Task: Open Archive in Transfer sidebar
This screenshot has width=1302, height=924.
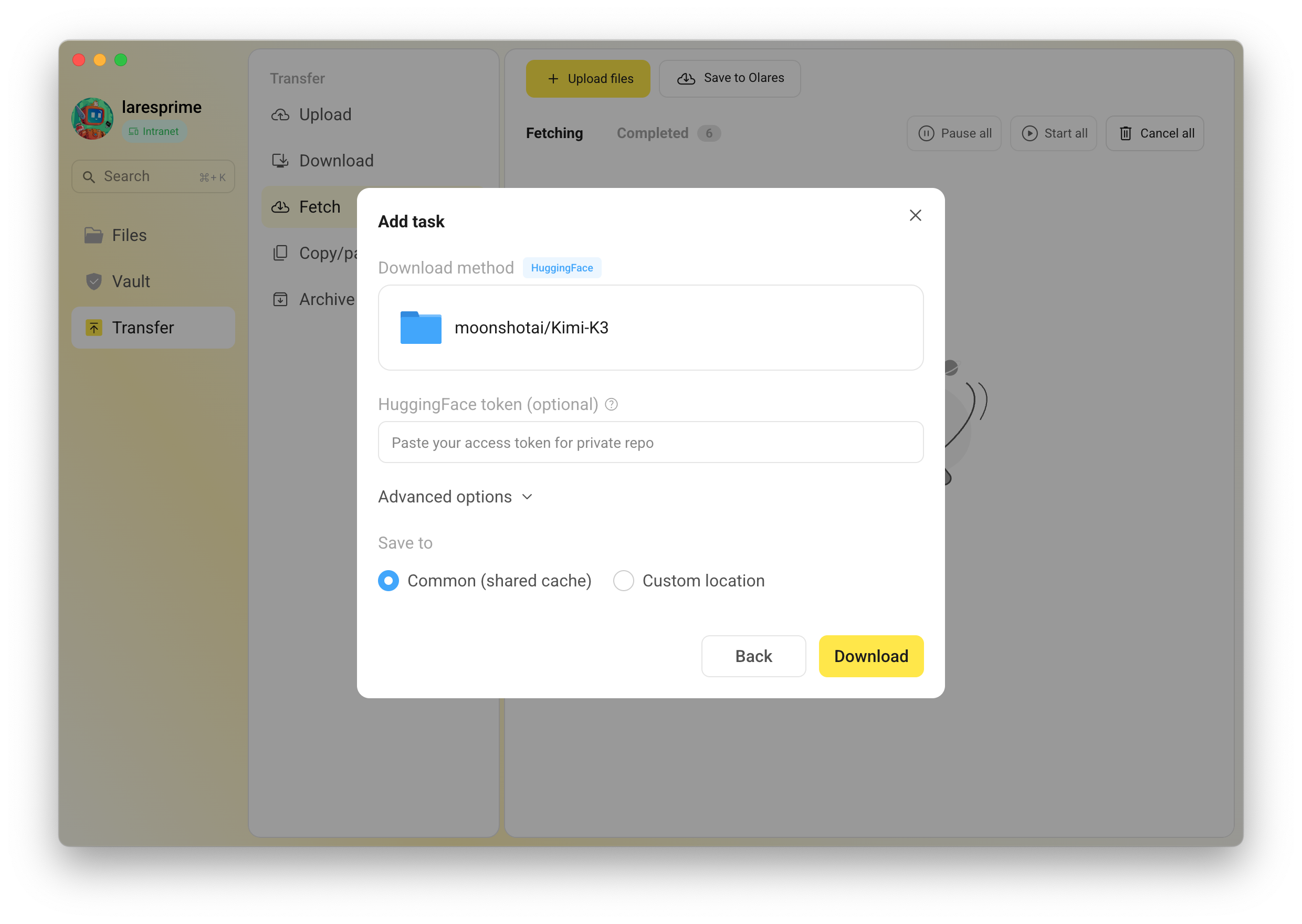Action: pyautogui.click(x=309, y=299)
